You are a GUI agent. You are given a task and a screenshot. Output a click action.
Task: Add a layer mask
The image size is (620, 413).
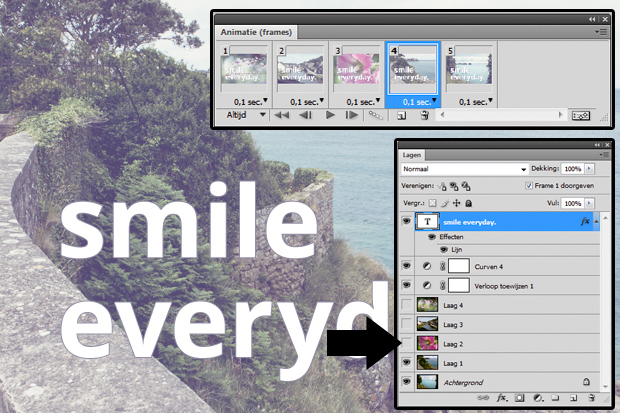point(520,398)
